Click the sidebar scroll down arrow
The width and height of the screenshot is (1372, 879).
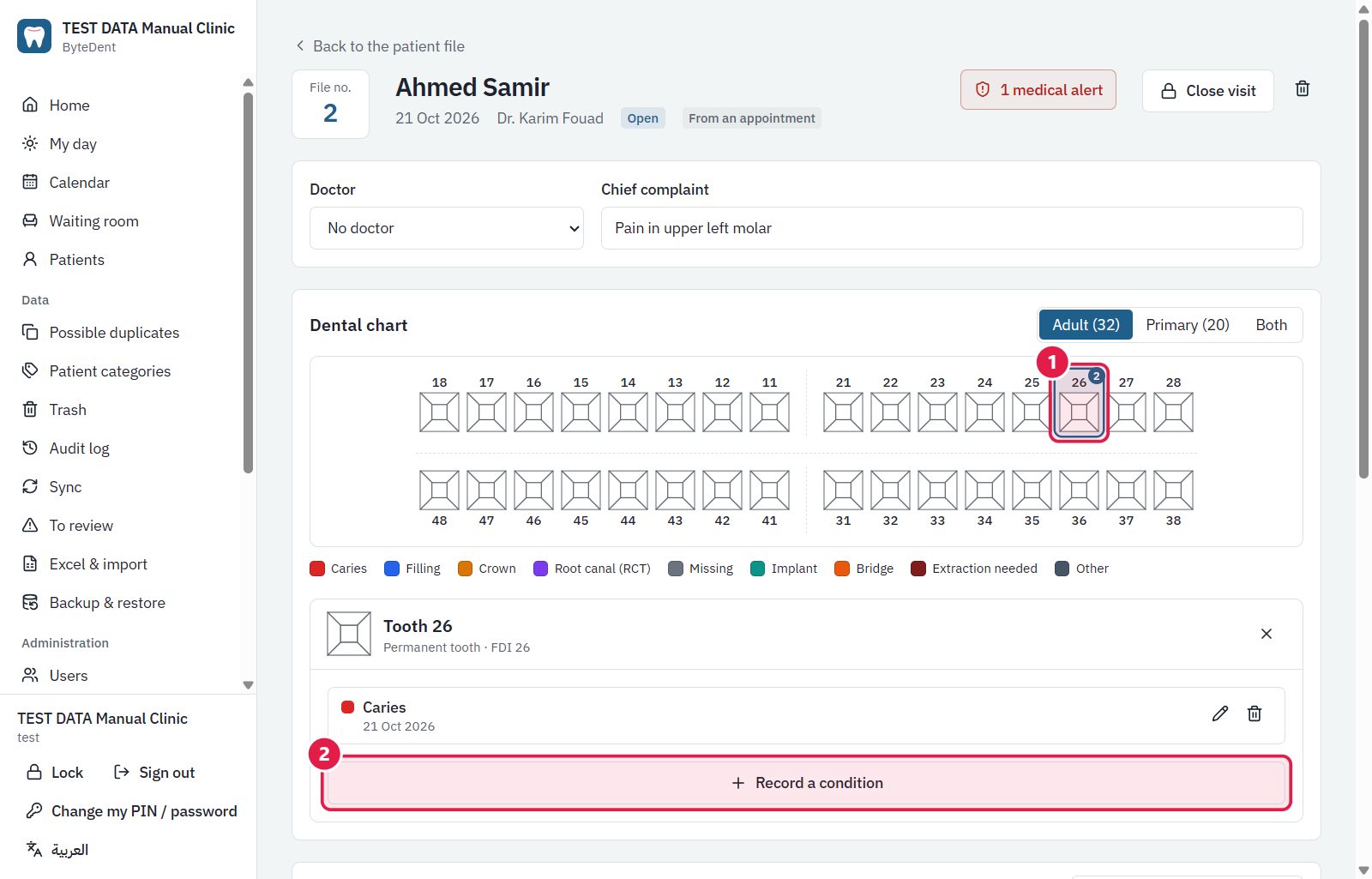pyautogui.click(x=248, y=685)
